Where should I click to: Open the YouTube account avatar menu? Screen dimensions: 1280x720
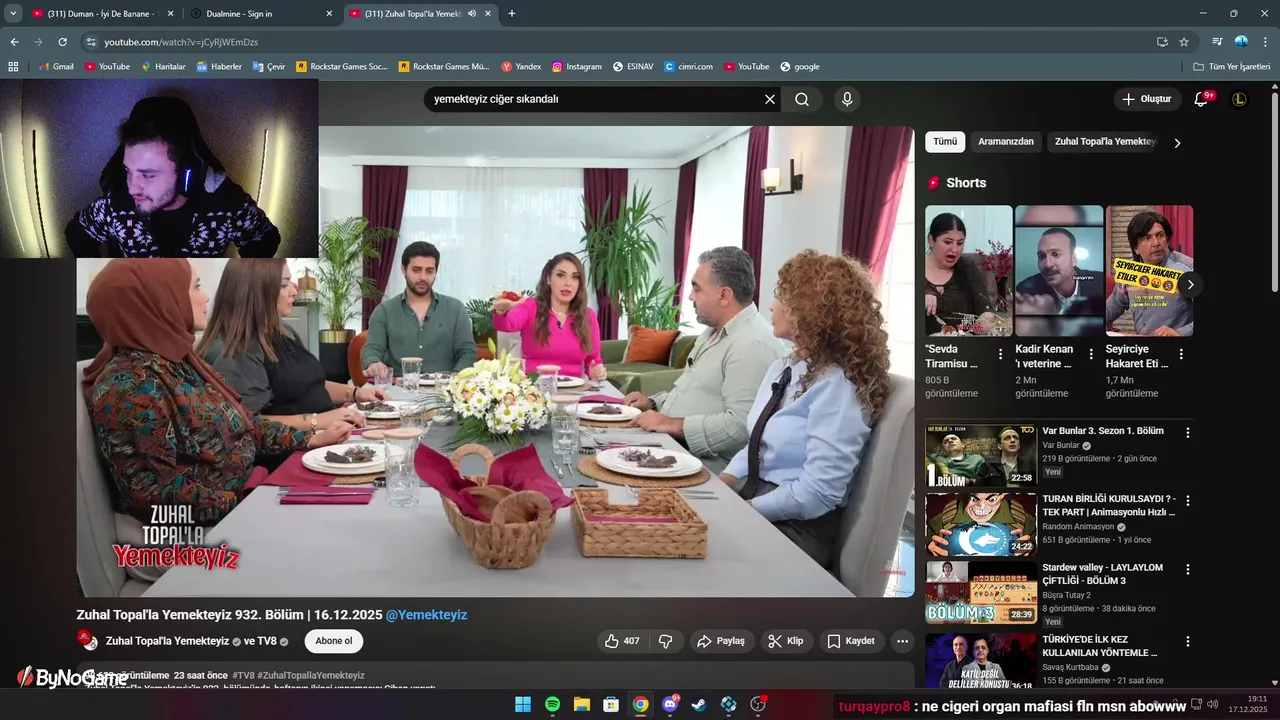coord(1239,99)
